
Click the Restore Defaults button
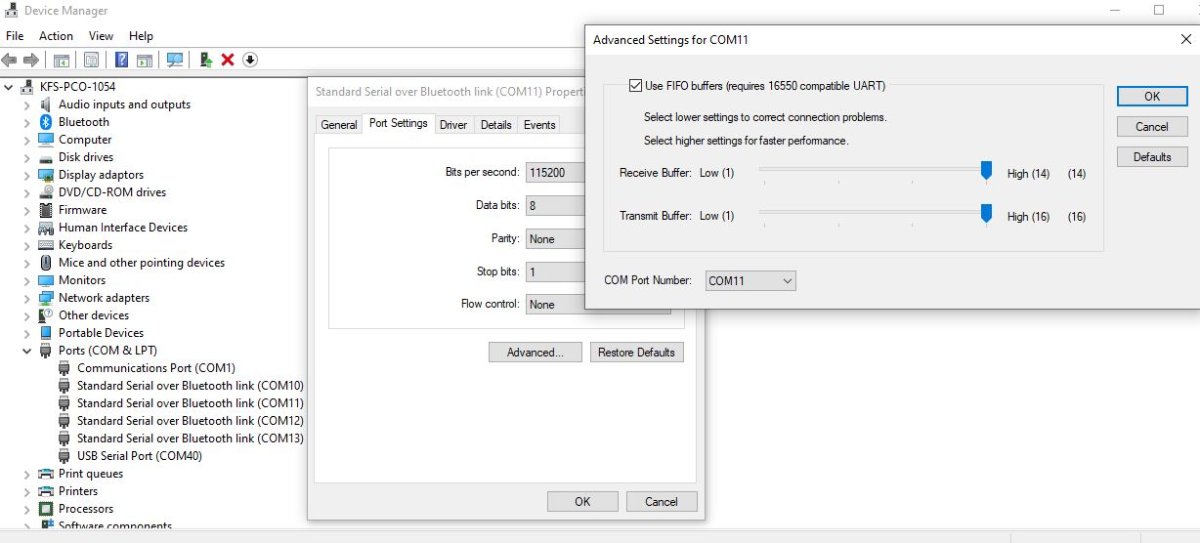[636, 352]
